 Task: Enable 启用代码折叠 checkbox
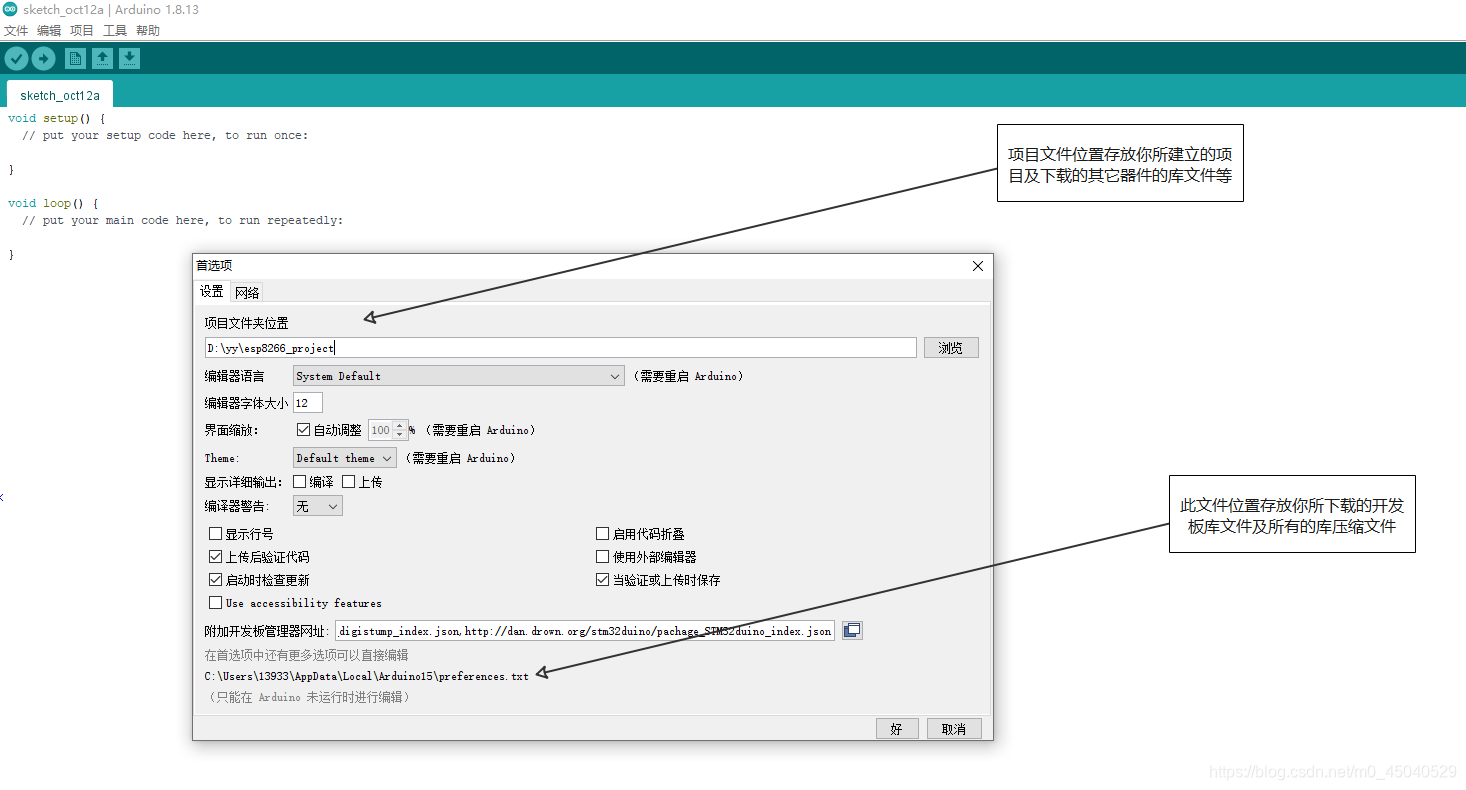(x=603, y=534)
